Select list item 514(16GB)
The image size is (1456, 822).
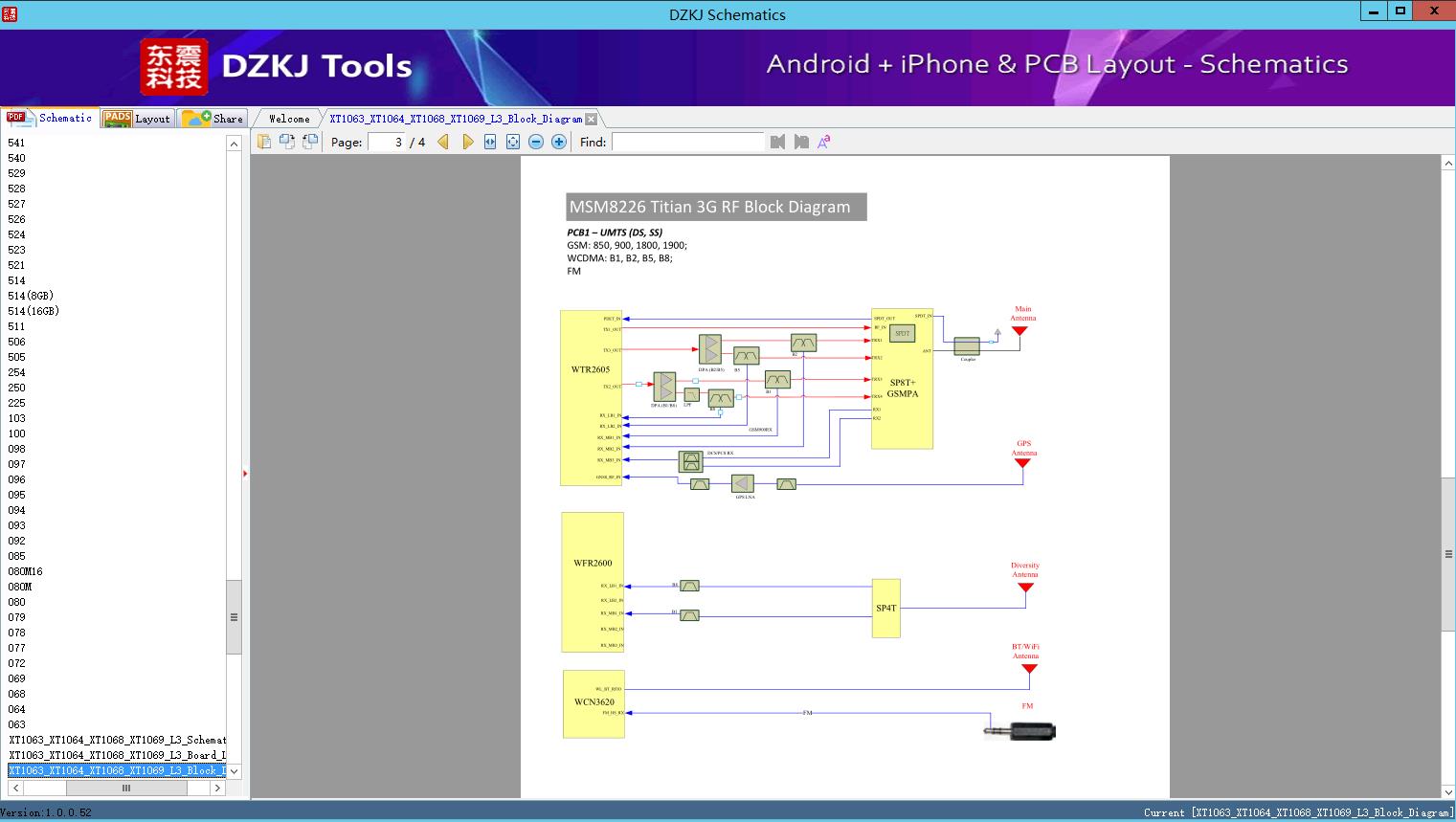(x=34, y=311)
